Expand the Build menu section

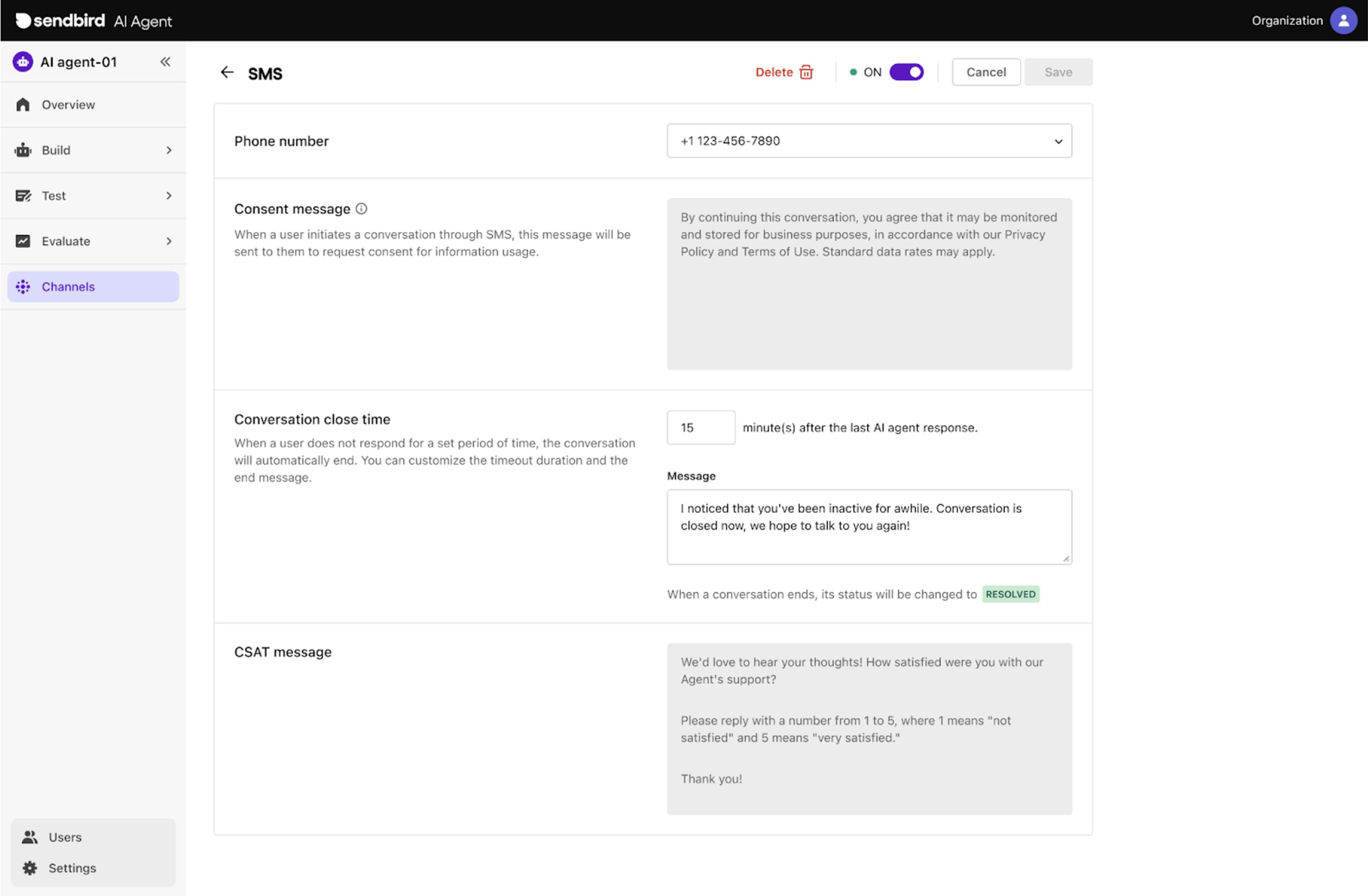[93, 150]
